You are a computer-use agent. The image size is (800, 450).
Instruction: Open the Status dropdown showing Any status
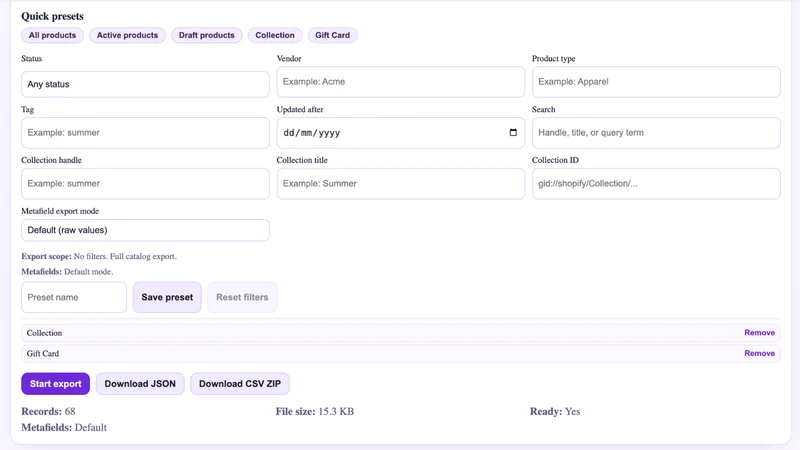point(145,84)
